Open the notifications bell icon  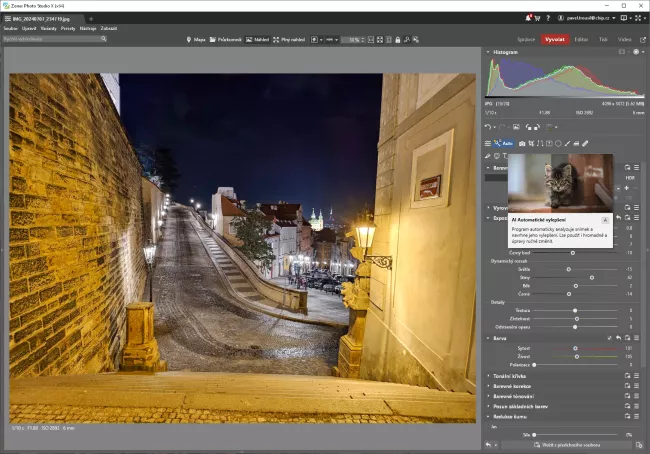tap(528, 18)
